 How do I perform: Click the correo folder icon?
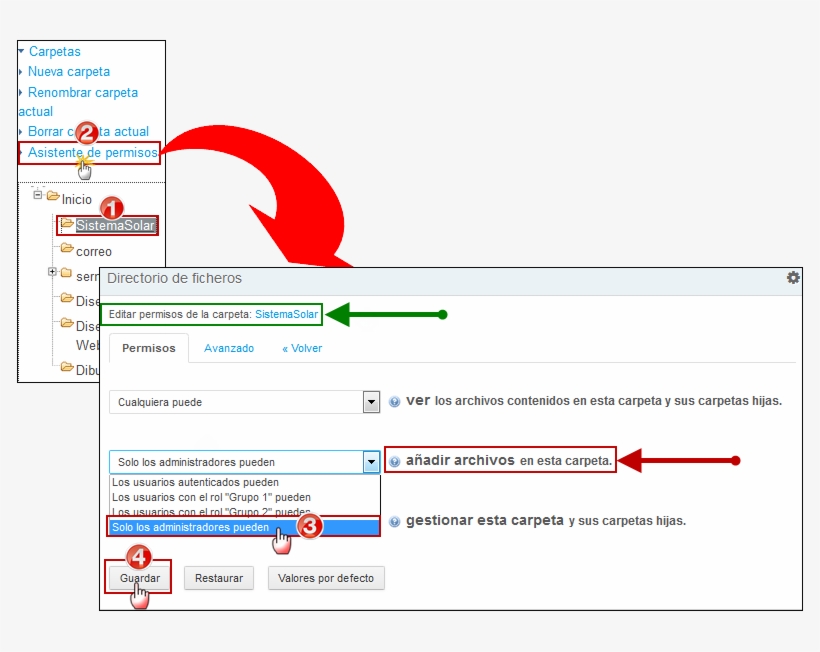[67, 249]
